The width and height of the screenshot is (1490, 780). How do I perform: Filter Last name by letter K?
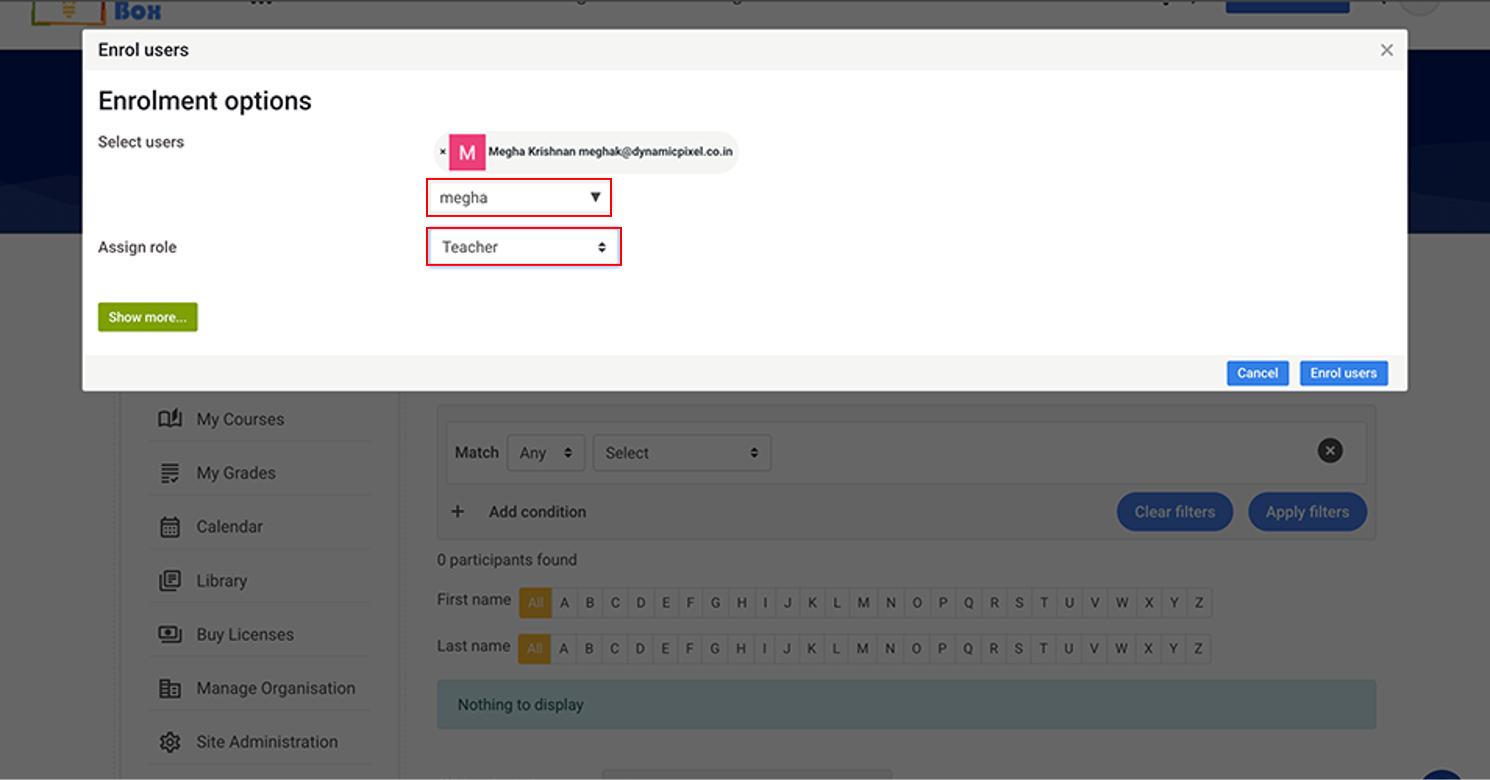812,649
